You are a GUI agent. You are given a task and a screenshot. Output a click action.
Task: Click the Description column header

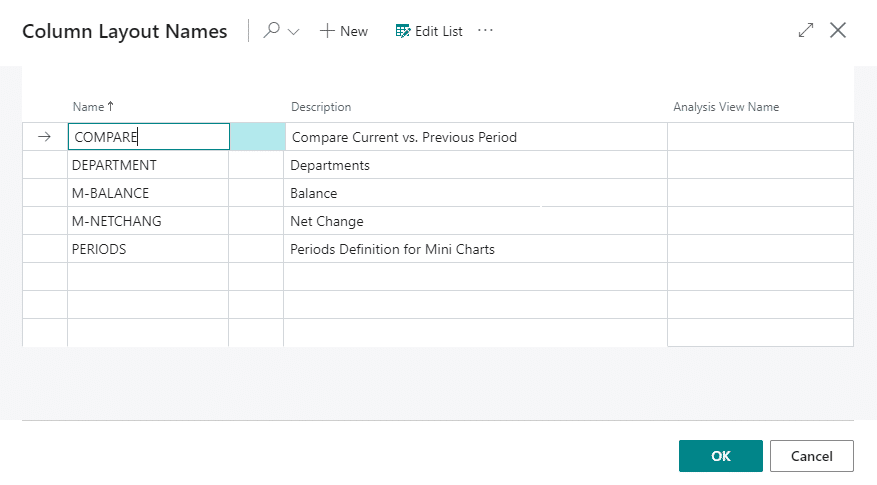[x=321, y=107]
